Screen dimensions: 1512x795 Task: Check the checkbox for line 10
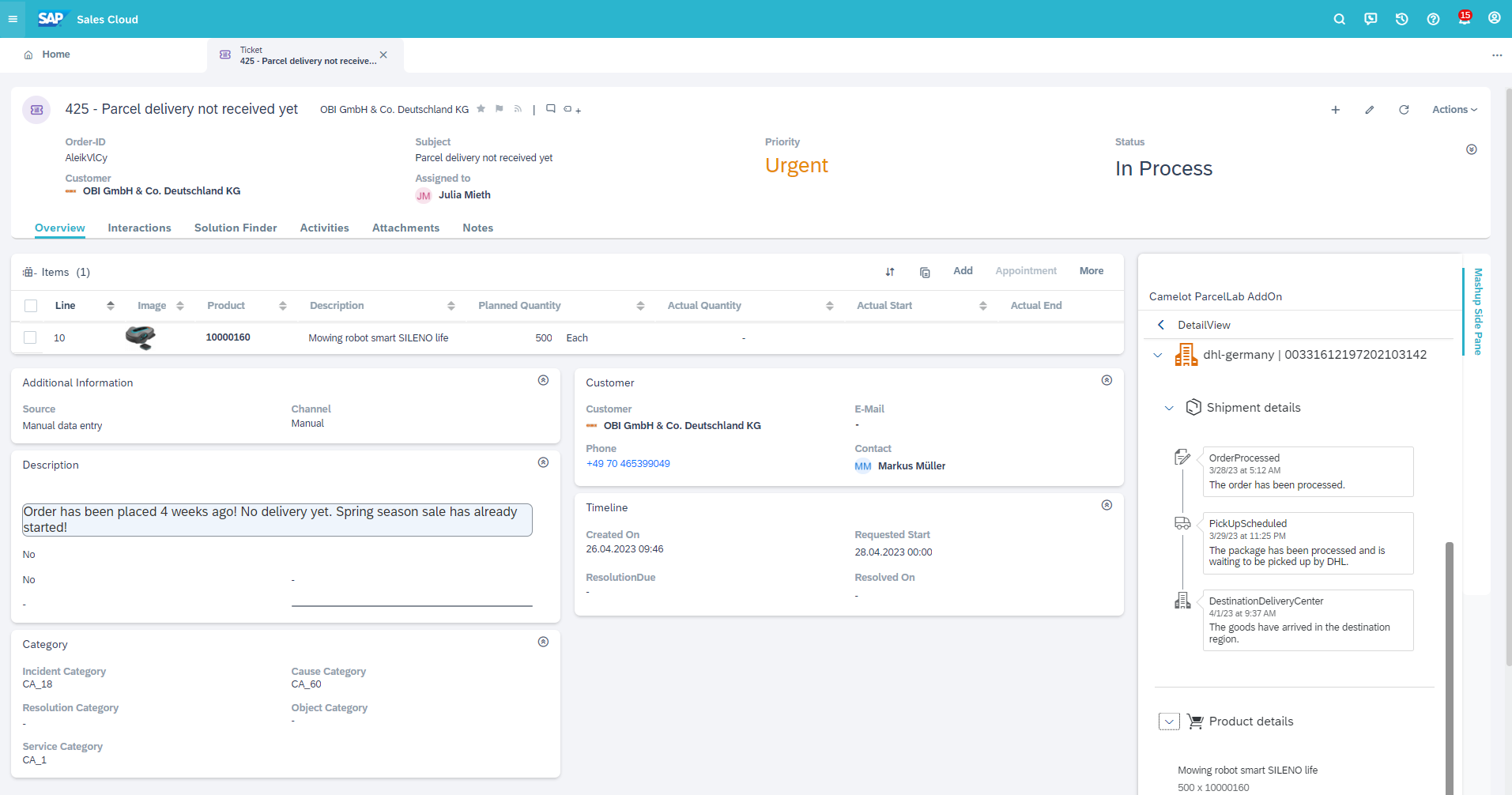coord(30,337)
